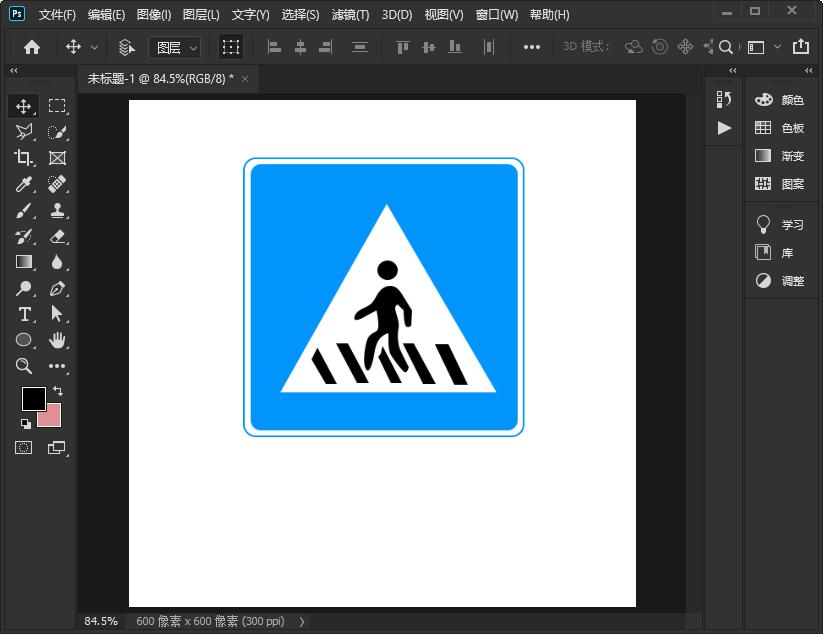
Task: Select the Eraser tool
Action: click(x=57, y=236)
